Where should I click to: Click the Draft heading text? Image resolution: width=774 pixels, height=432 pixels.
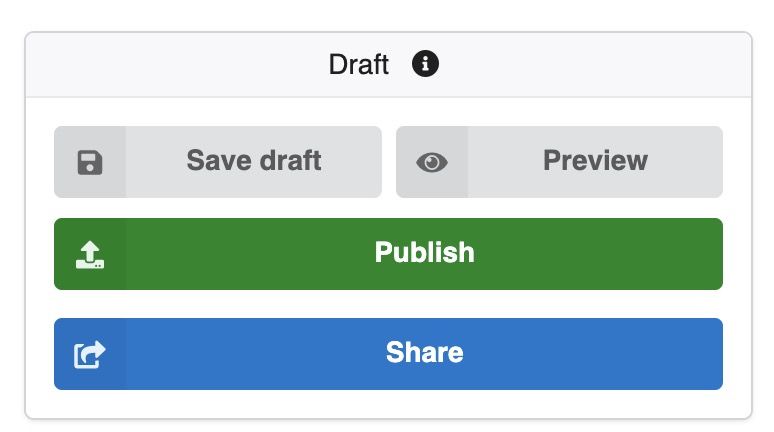coord(359,64)
